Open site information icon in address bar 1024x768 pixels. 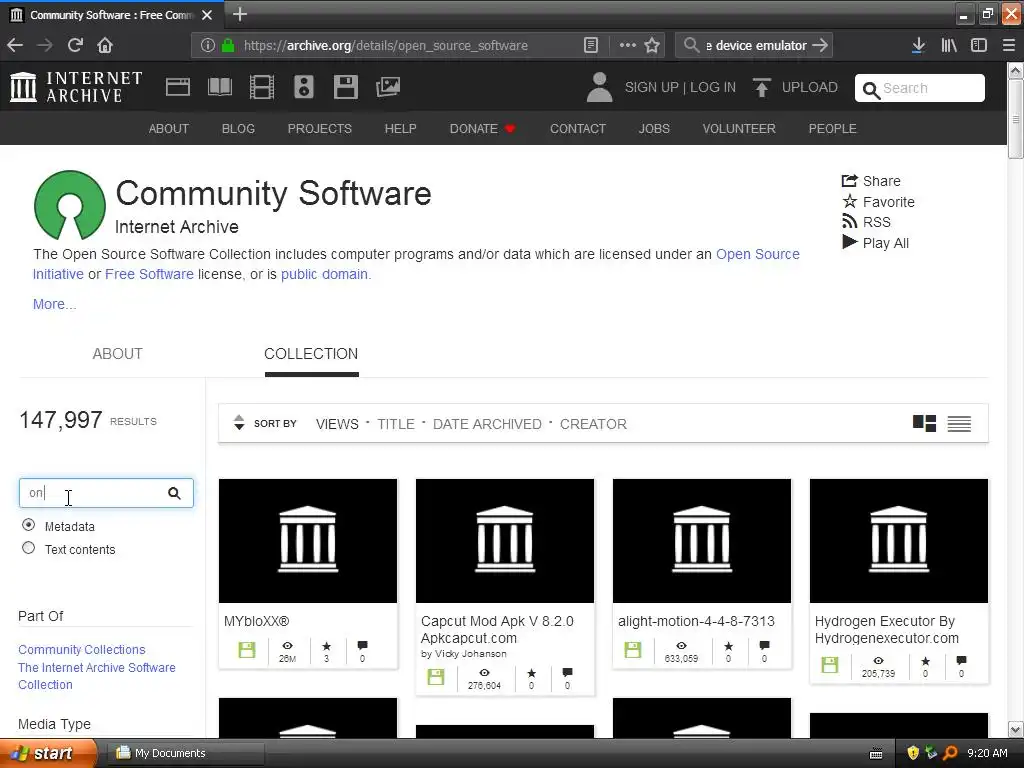coord(208,45)
